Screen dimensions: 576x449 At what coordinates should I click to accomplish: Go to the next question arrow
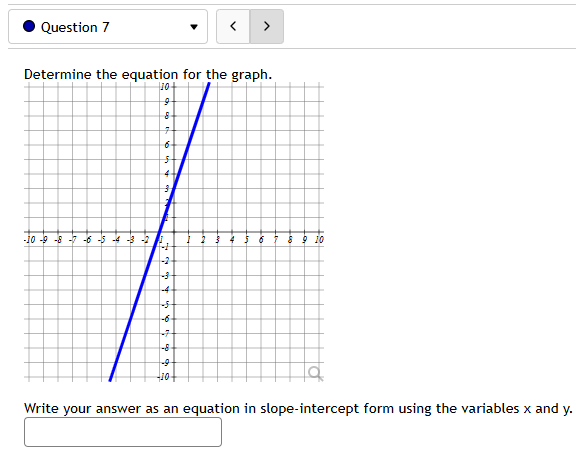267,26
